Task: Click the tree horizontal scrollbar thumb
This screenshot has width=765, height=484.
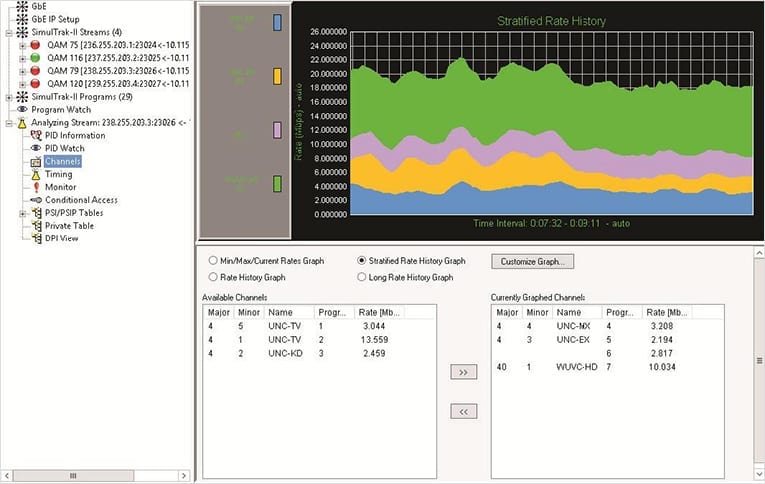Action: pos(73,476)
